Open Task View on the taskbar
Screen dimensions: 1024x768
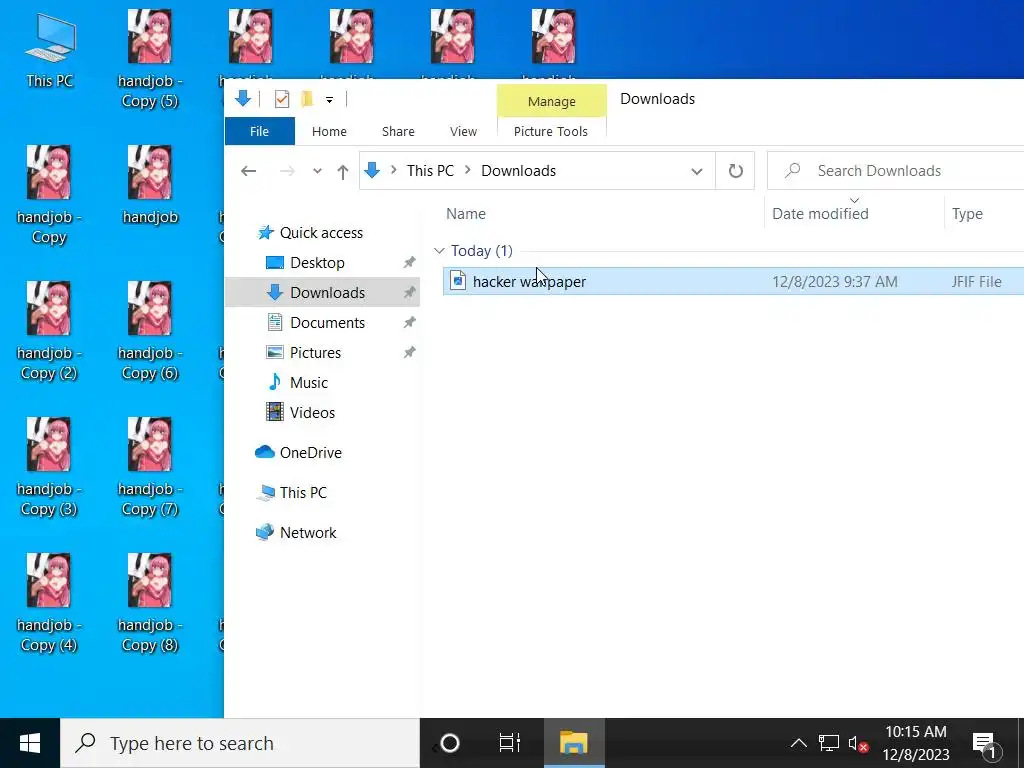(x=509, y=743)
